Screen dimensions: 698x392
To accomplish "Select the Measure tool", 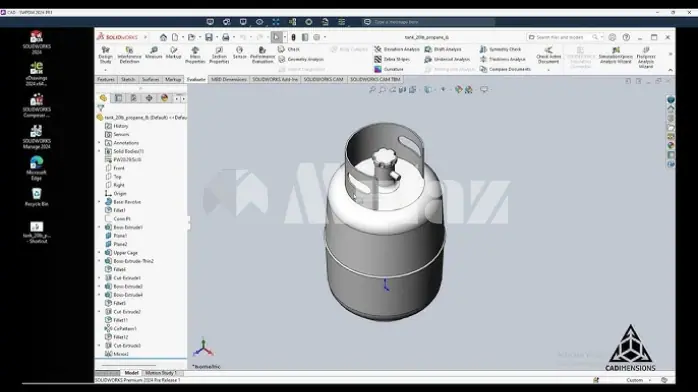I will pos(154,53).
